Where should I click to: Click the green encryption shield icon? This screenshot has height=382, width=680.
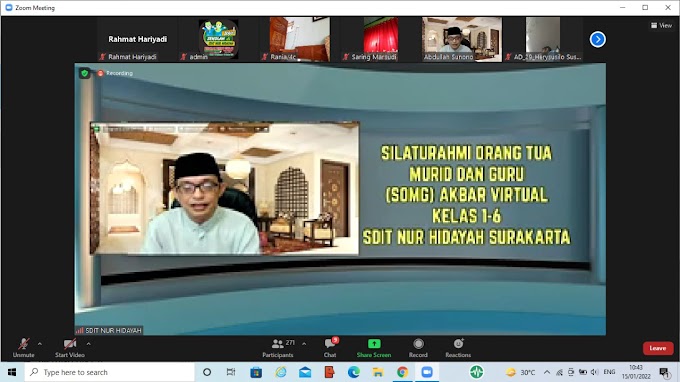point(85,73)
